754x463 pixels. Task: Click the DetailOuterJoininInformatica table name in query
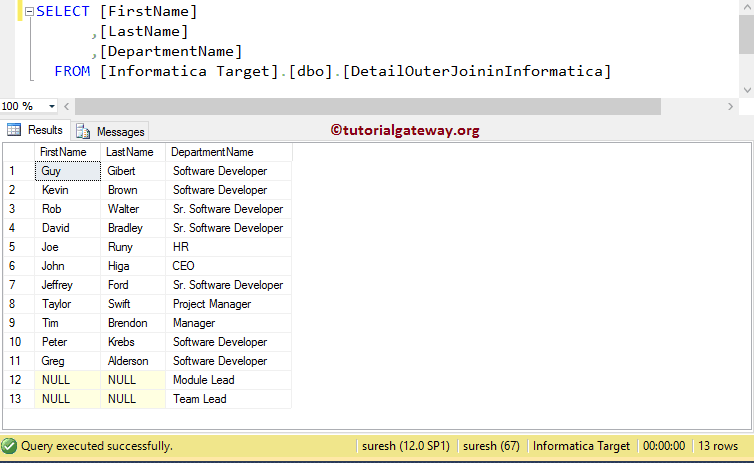[476, 71]
